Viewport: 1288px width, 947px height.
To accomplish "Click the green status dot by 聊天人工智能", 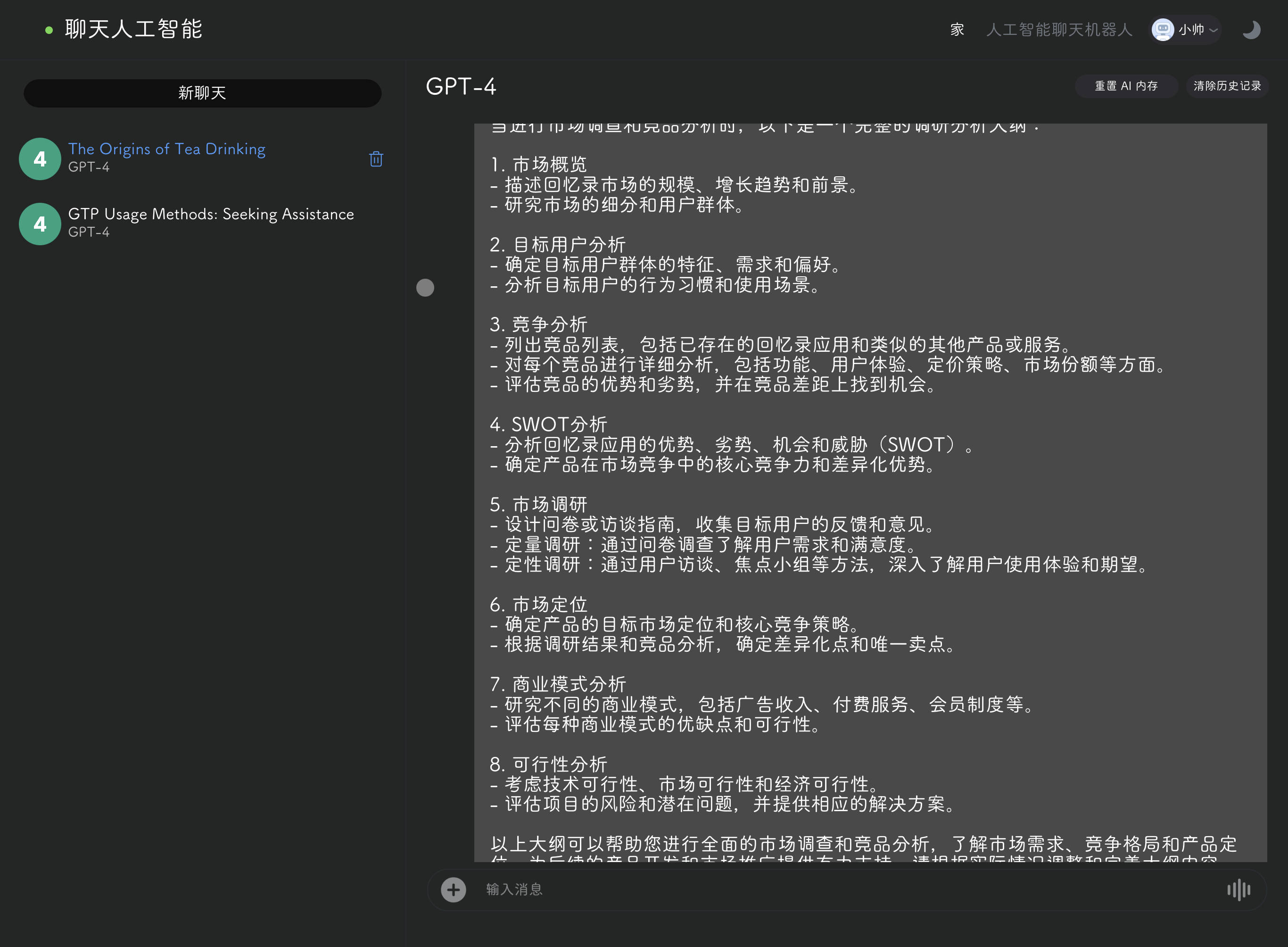I will pos(50,30).
